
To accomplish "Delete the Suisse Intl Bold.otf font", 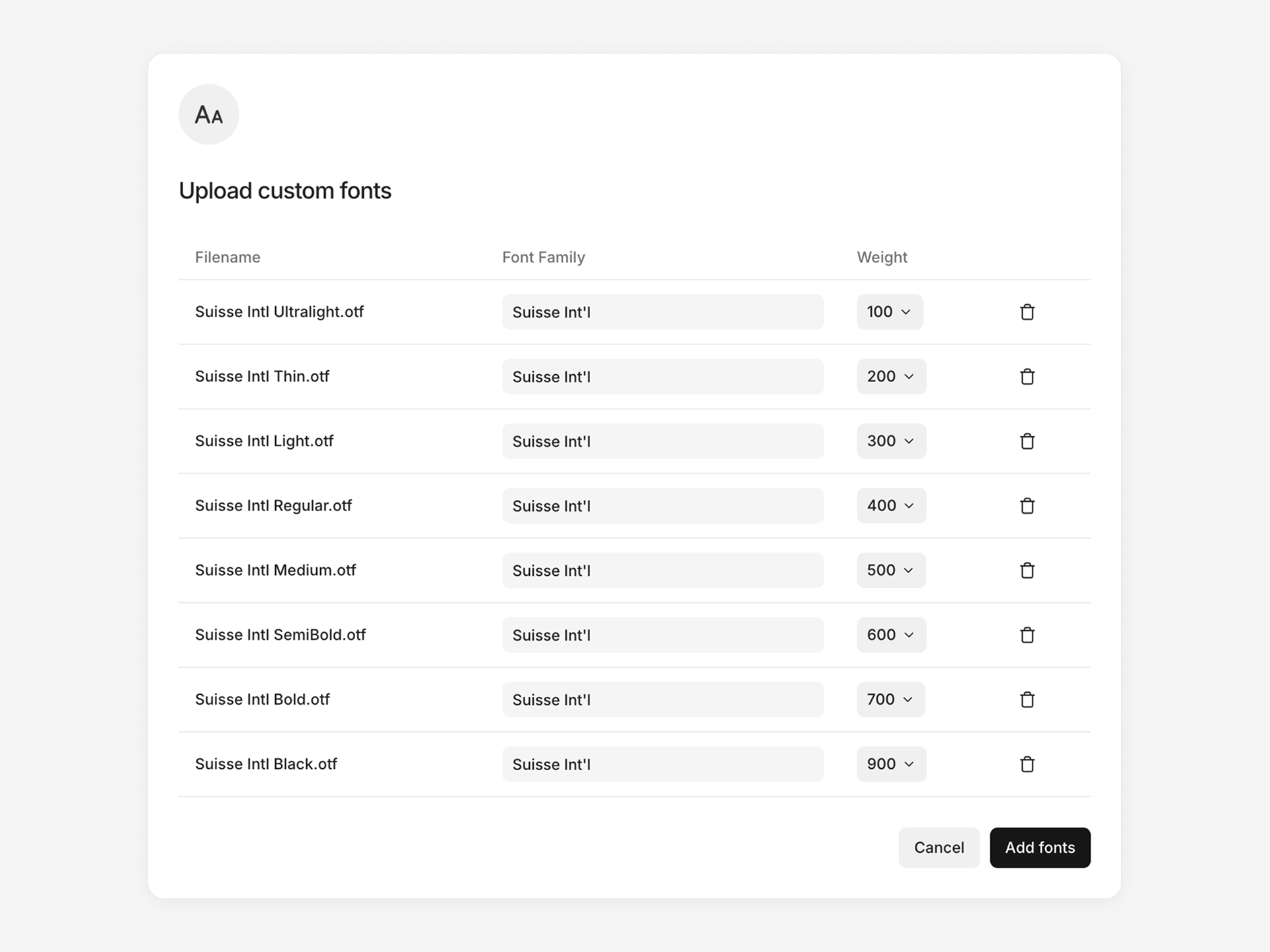I will [1027, 699].
